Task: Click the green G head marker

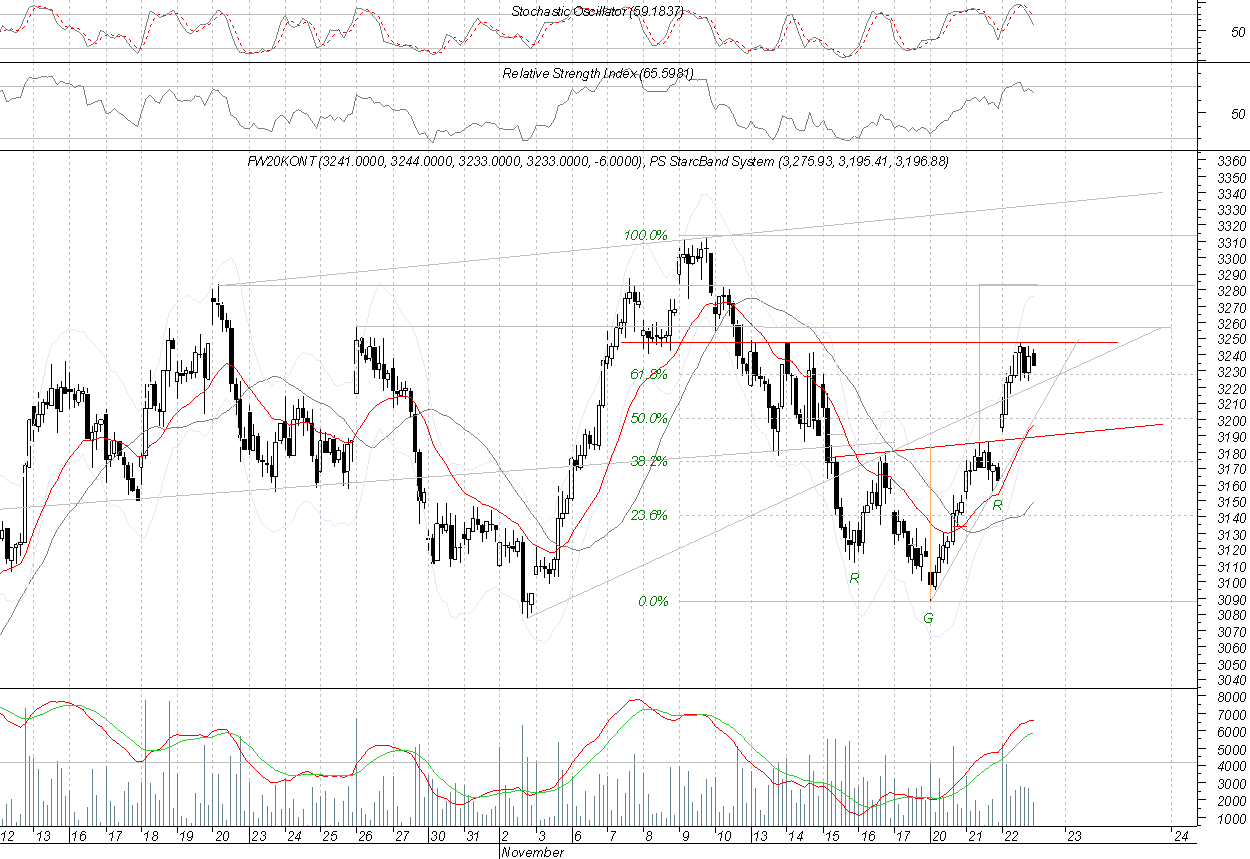Action: [x=928, y=618]
